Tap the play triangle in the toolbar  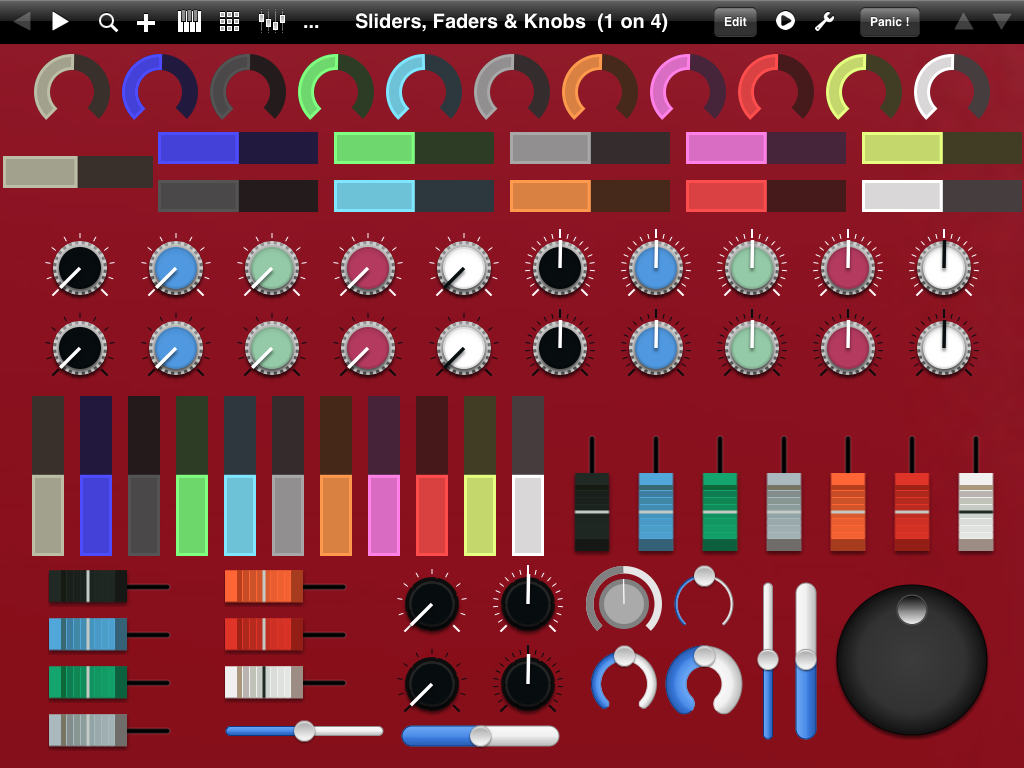tap(60, 21)
